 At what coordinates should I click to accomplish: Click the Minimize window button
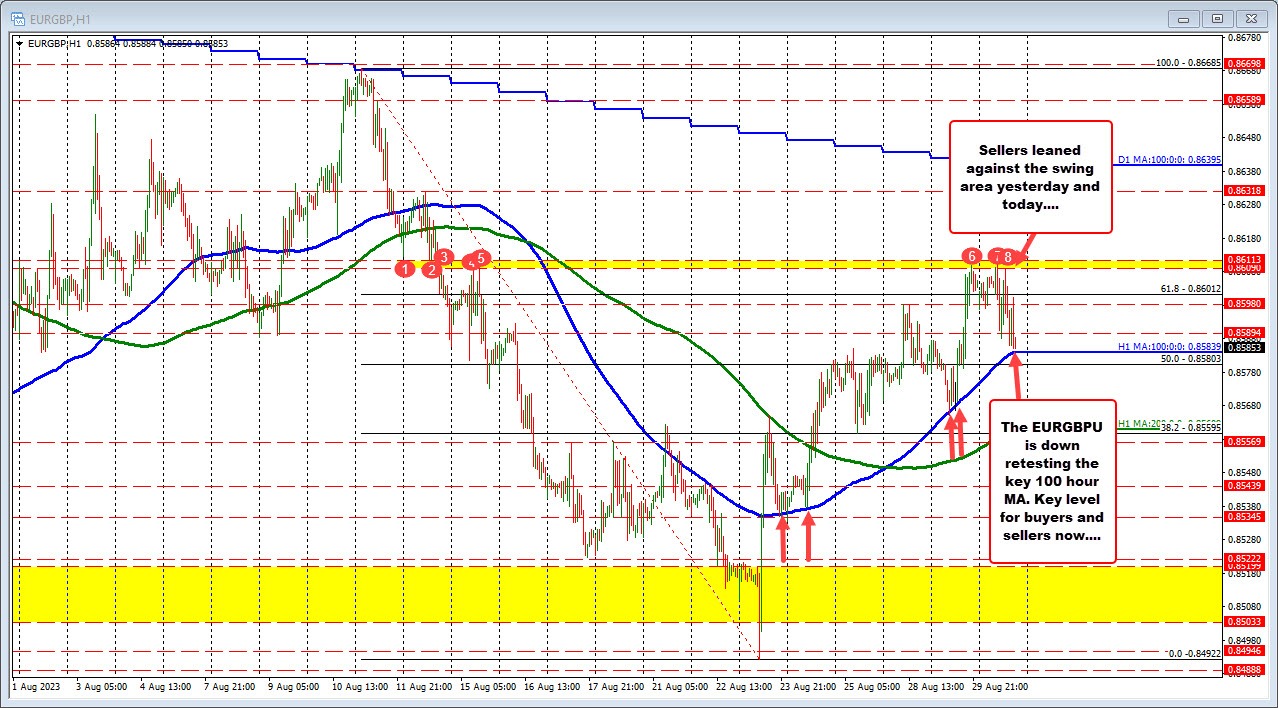click(1182, 18)
